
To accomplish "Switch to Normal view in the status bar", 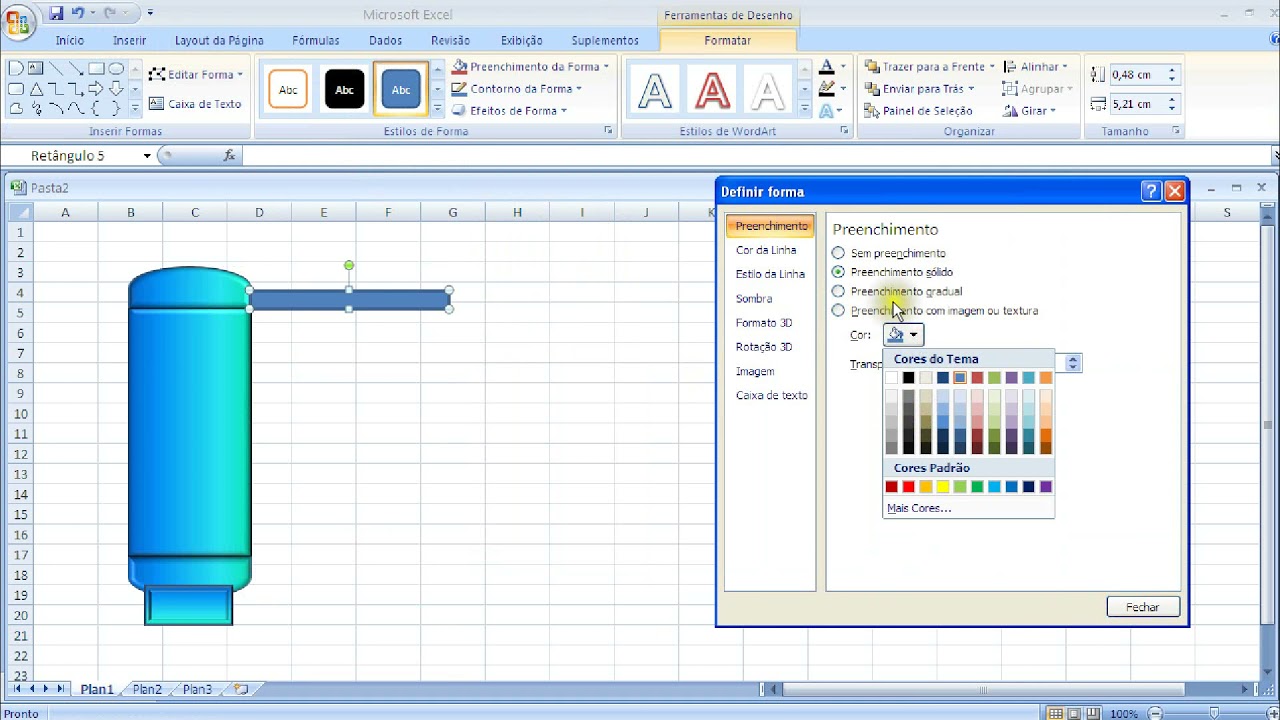I will coord(1055,713).
